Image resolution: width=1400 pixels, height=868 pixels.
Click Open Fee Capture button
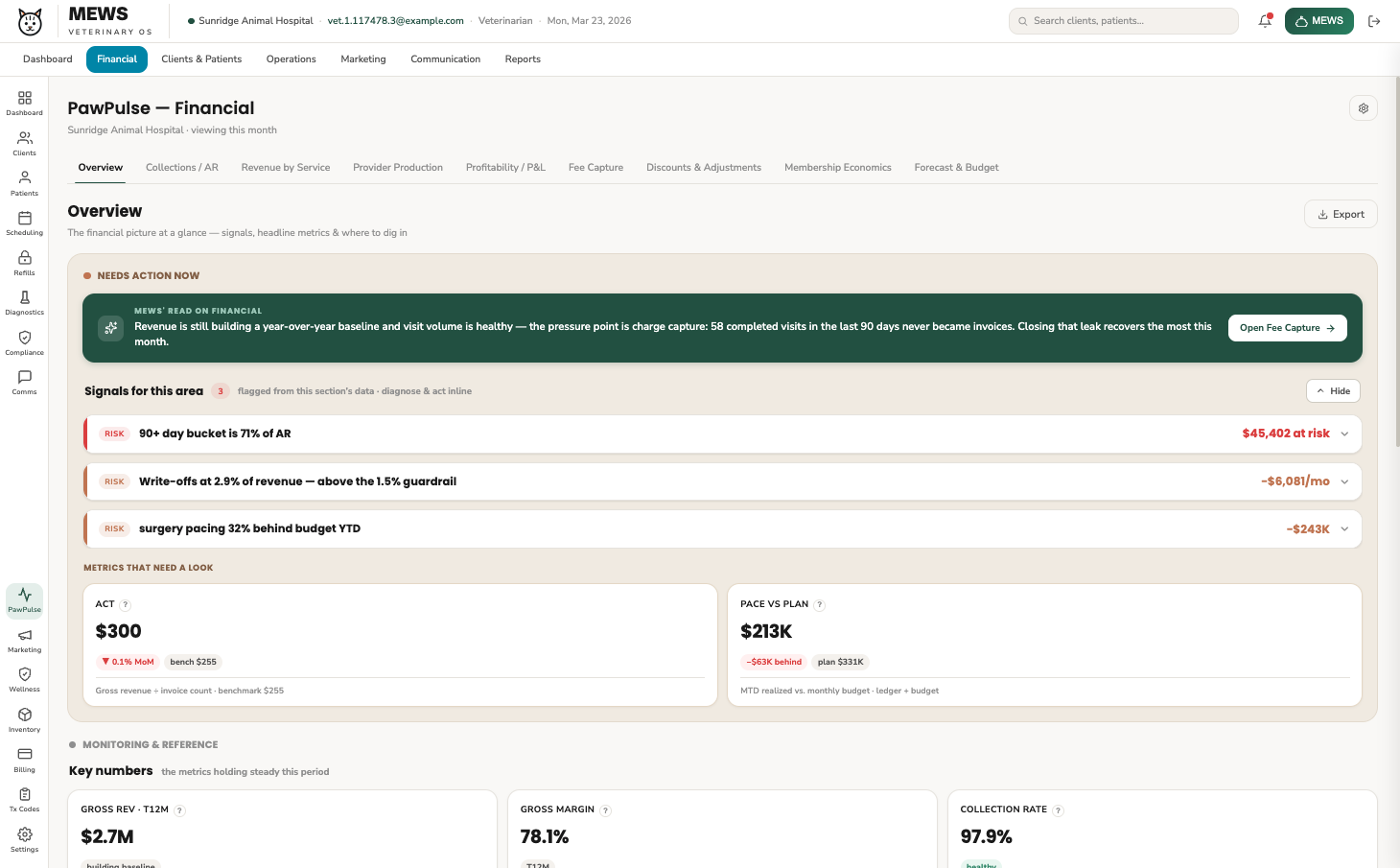coord(1287,328)
